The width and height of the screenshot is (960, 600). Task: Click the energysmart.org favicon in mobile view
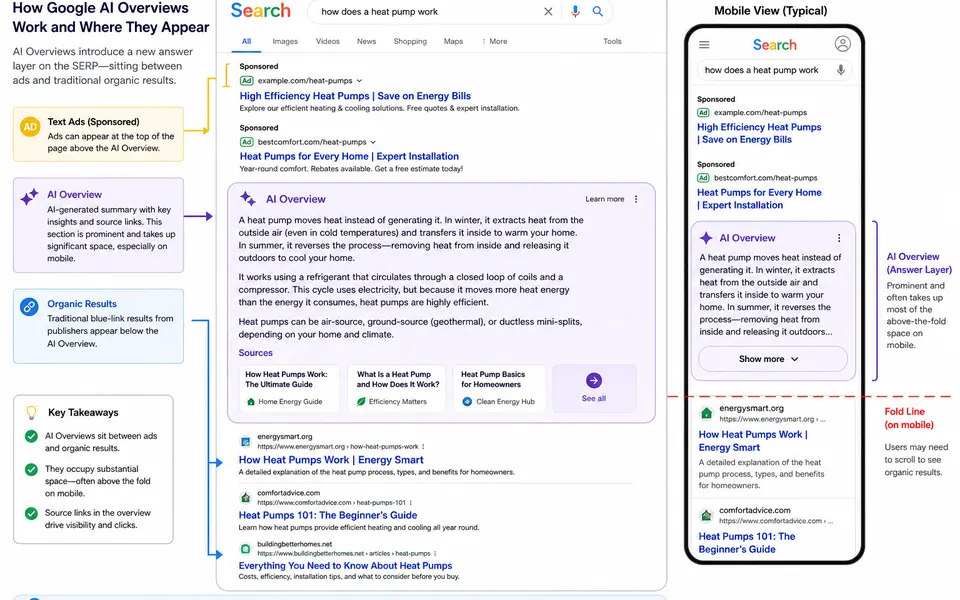click(x=707, y=413)
